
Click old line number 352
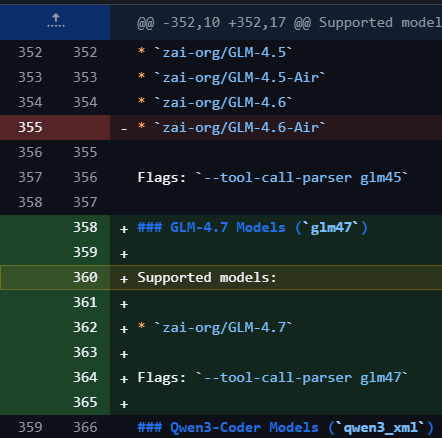click(x=30, y=52)
